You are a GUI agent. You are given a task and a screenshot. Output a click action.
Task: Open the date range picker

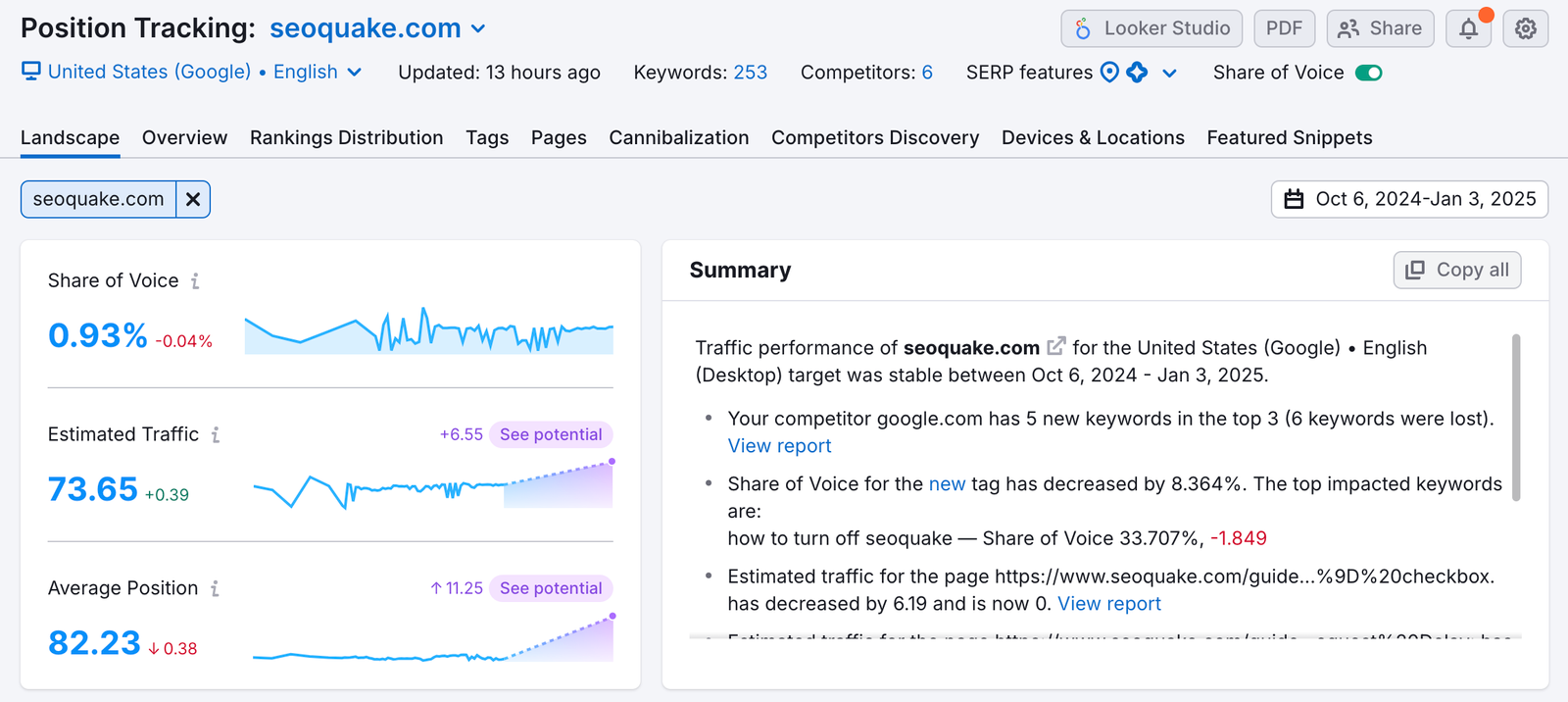1409,199
